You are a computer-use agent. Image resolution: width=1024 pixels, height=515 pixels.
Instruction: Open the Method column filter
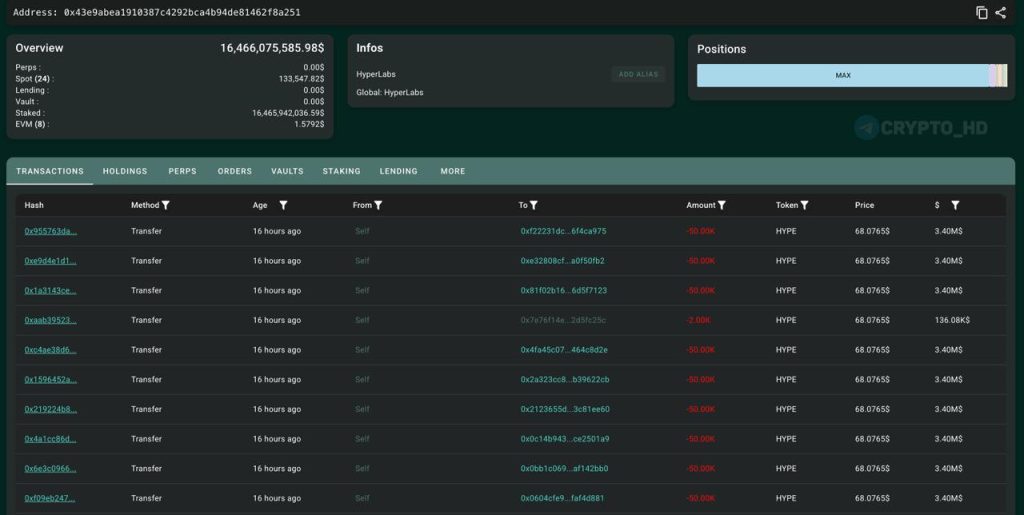pos(166,205)
